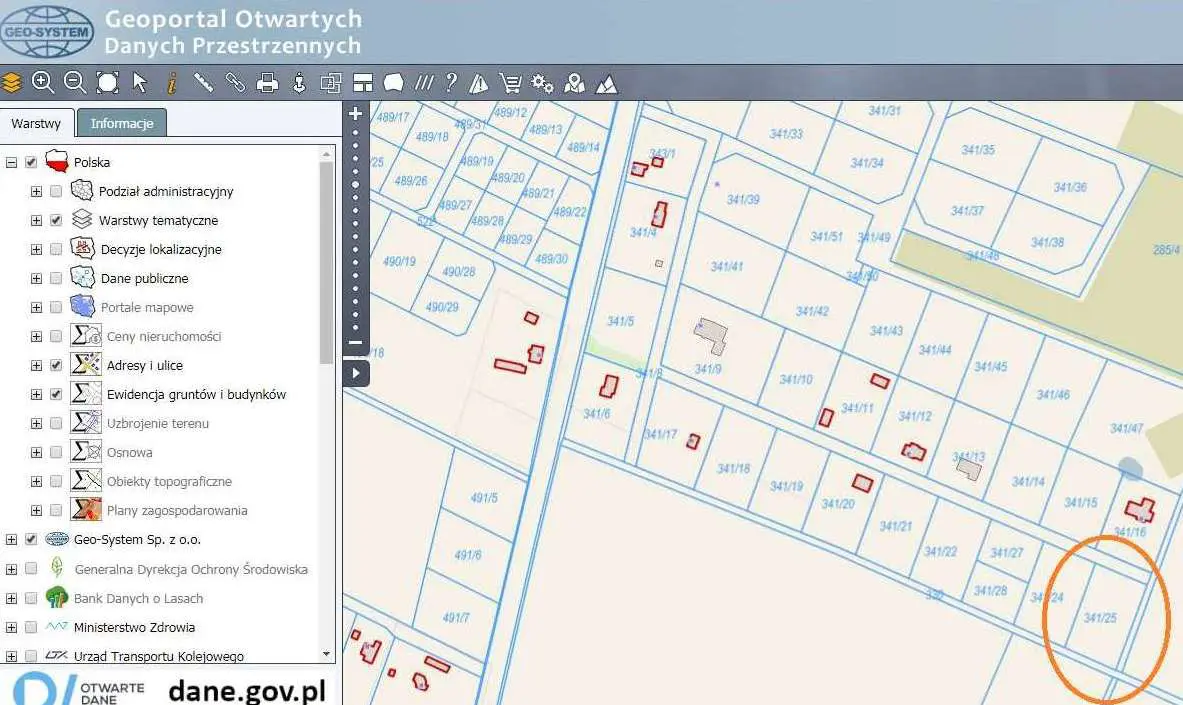Open the shopping cart icon
The width and height of the screenshot is (1183, 705).
[510, 83]
